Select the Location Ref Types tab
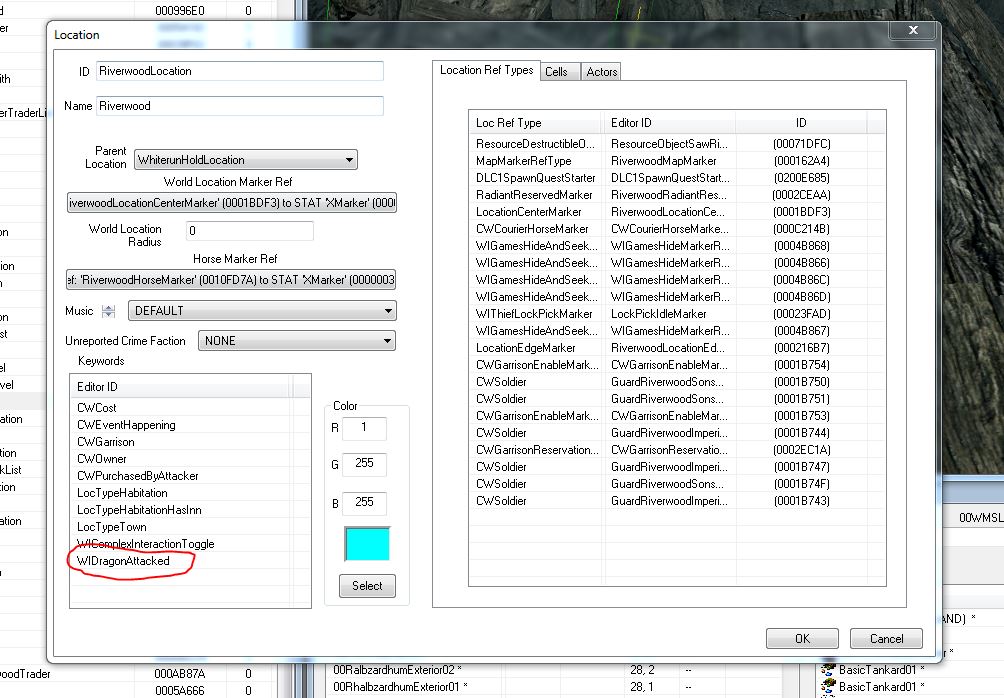The image size is (1004, 698). (x=486, y=70)
